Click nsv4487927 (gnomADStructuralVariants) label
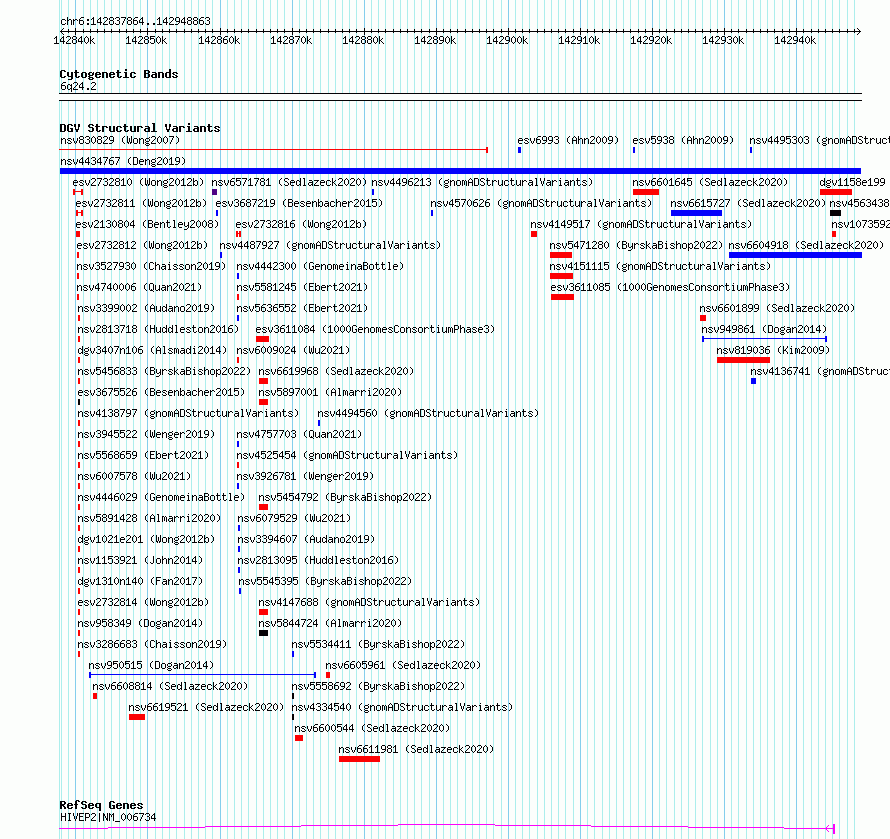 click(x=330, y=245)
